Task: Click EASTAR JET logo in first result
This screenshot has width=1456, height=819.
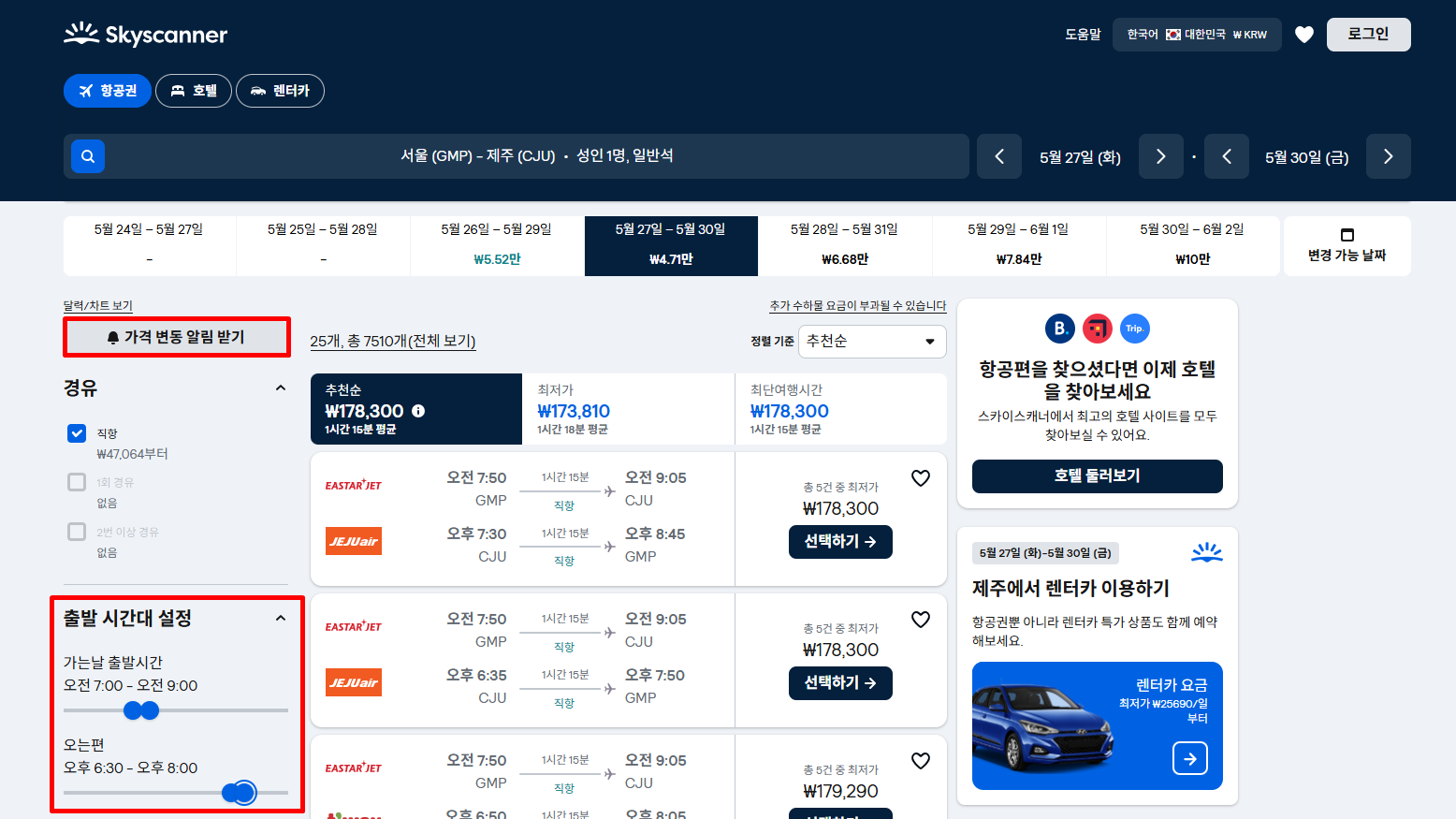Action: point(354,485)
